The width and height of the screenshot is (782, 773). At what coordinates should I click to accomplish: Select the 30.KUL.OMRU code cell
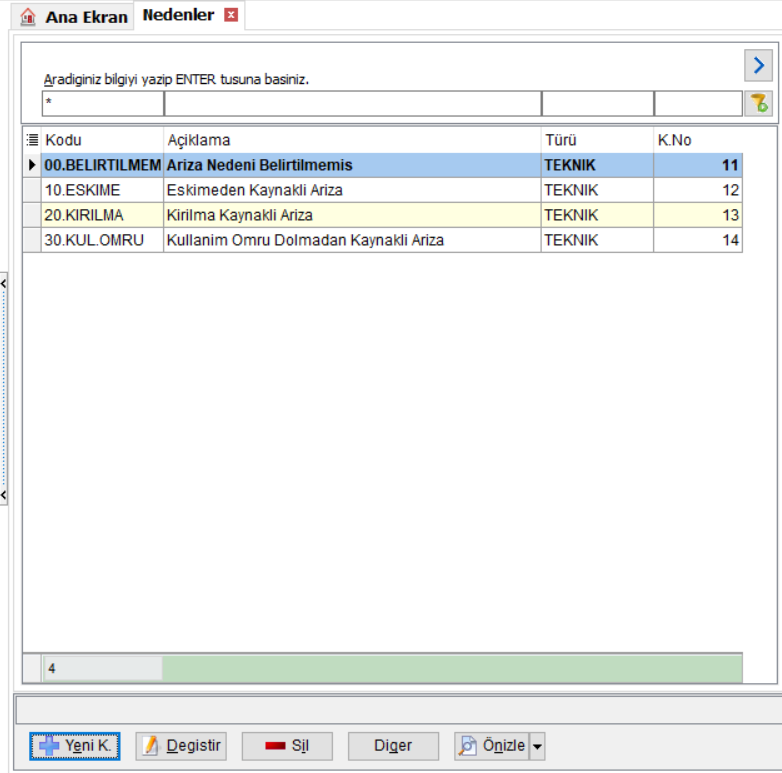coord(102,240)
